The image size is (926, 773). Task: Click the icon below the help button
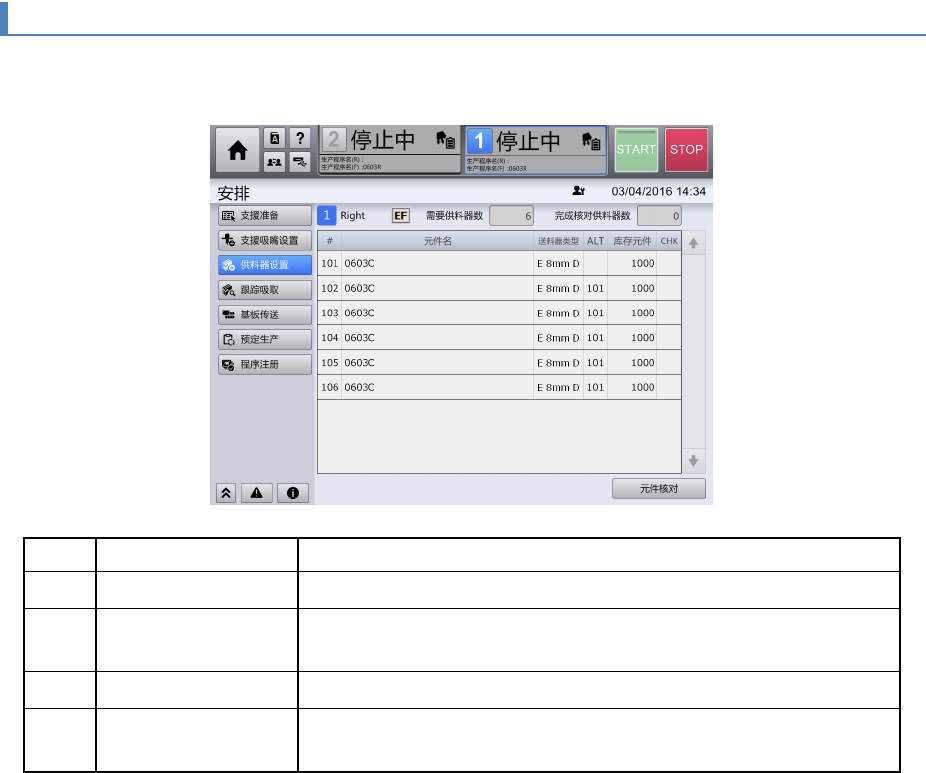pyautogui.click(x=300, y=162)
